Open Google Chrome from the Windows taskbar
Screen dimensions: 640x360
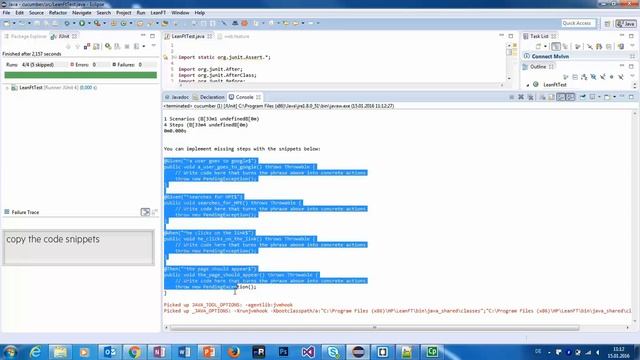pos(134,351)
